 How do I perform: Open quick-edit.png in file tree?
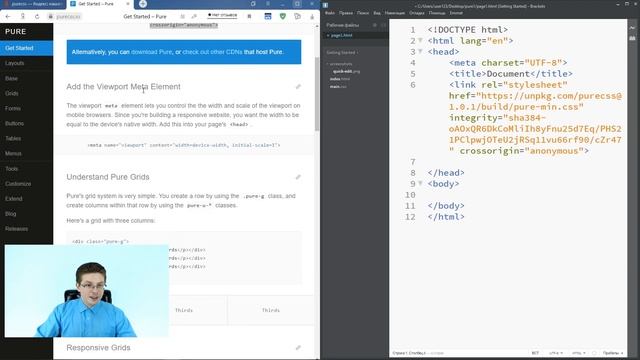tap(346, 71)
